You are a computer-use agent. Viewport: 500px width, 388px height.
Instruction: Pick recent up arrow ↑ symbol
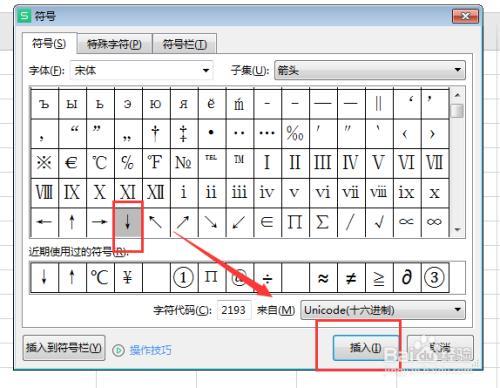pos(72,277)
